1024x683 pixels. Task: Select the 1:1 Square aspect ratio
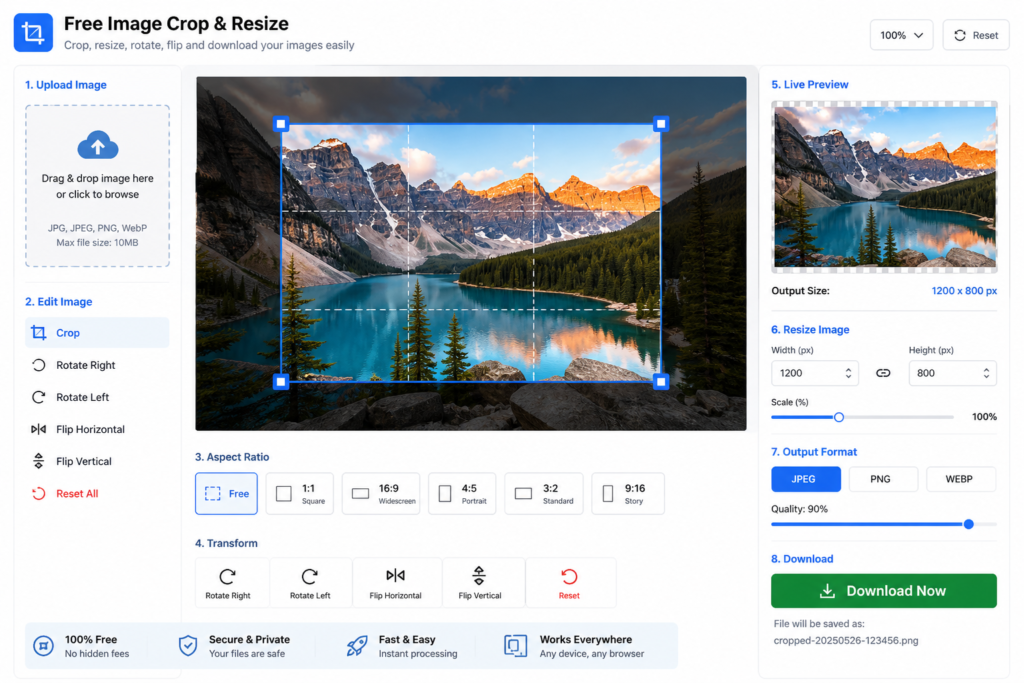point(300,494)
